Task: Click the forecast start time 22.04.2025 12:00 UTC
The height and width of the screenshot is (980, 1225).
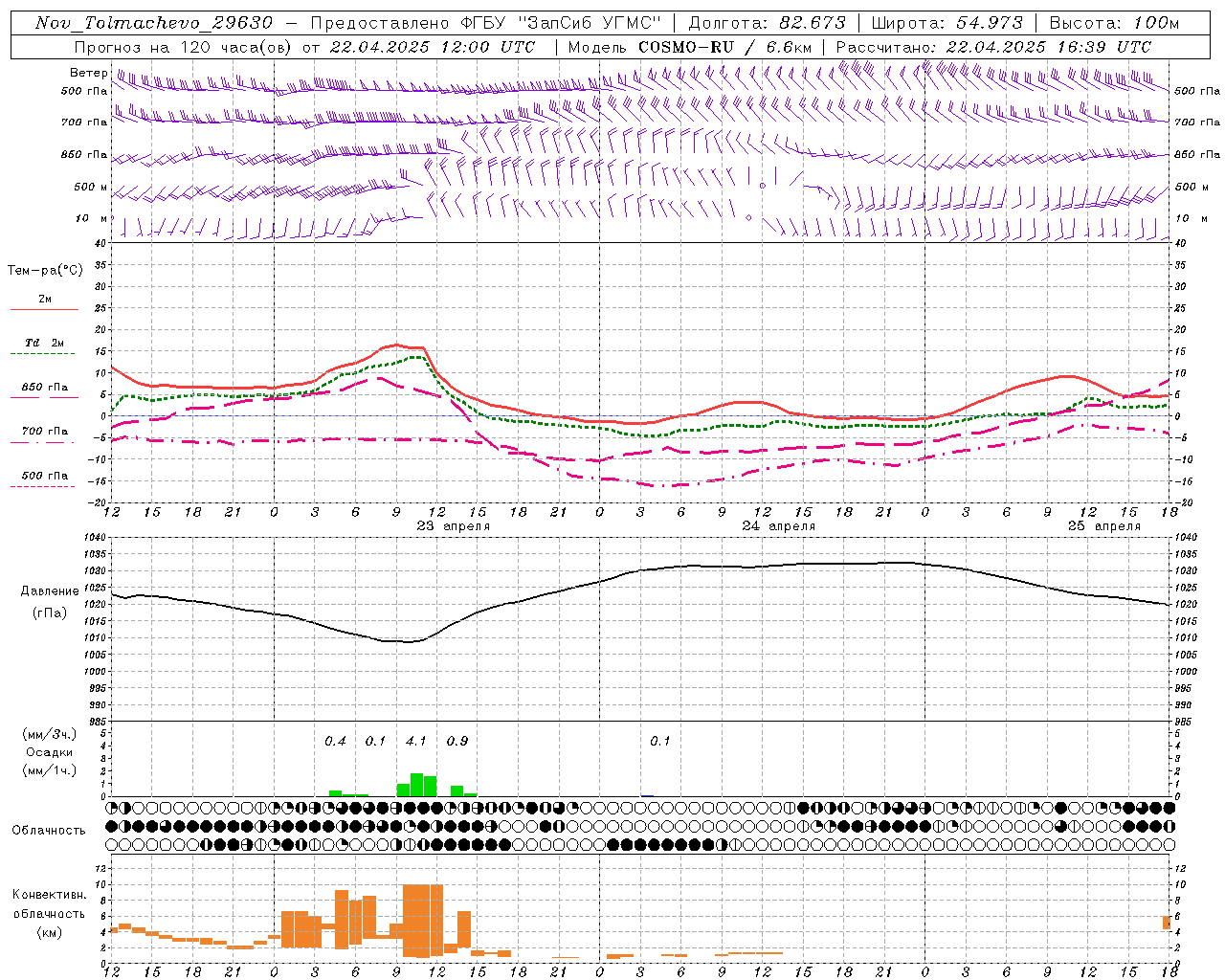Action: click(x=433, y=47)
